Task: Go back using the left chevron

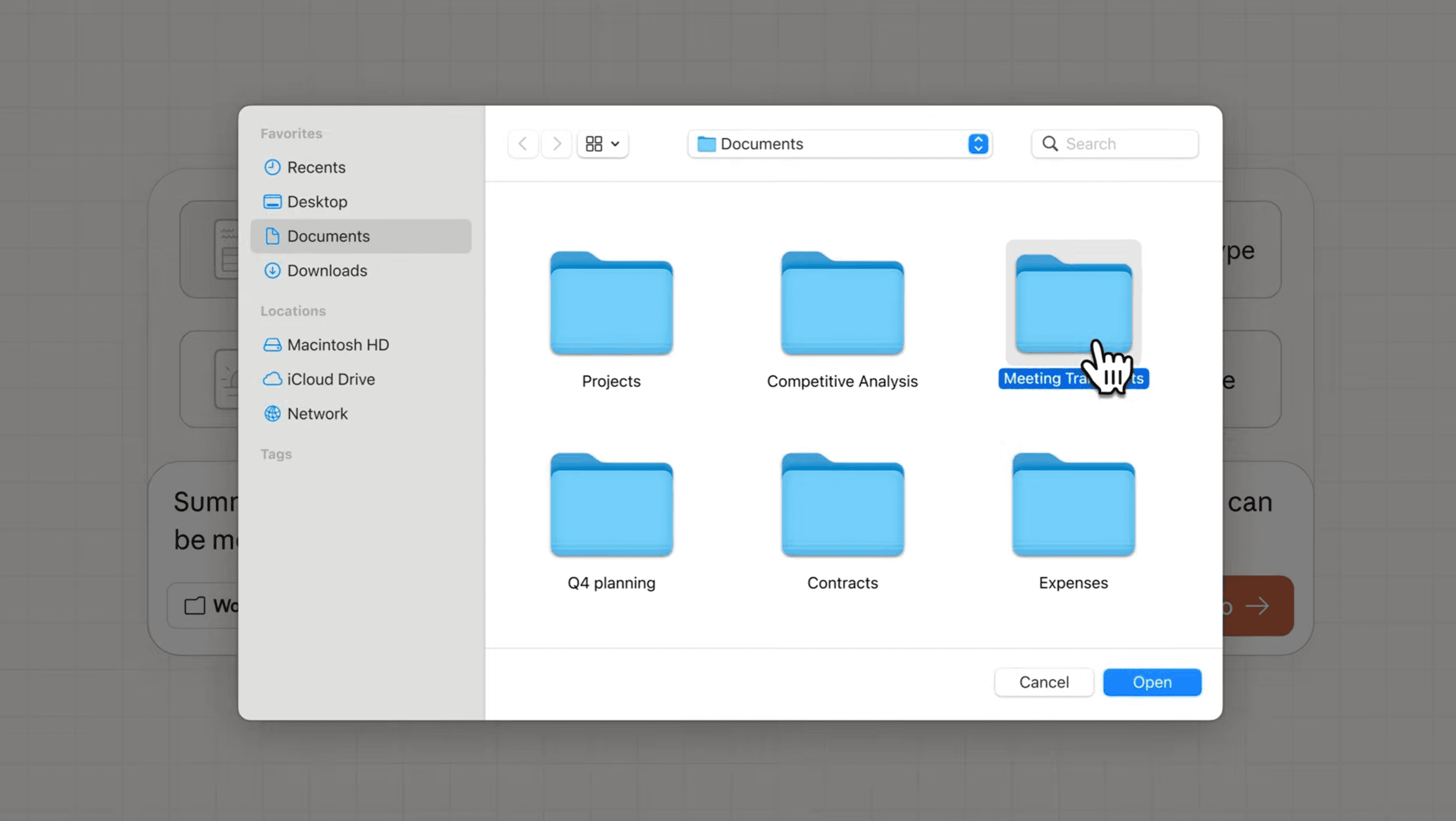Action: tap(523, 143)
